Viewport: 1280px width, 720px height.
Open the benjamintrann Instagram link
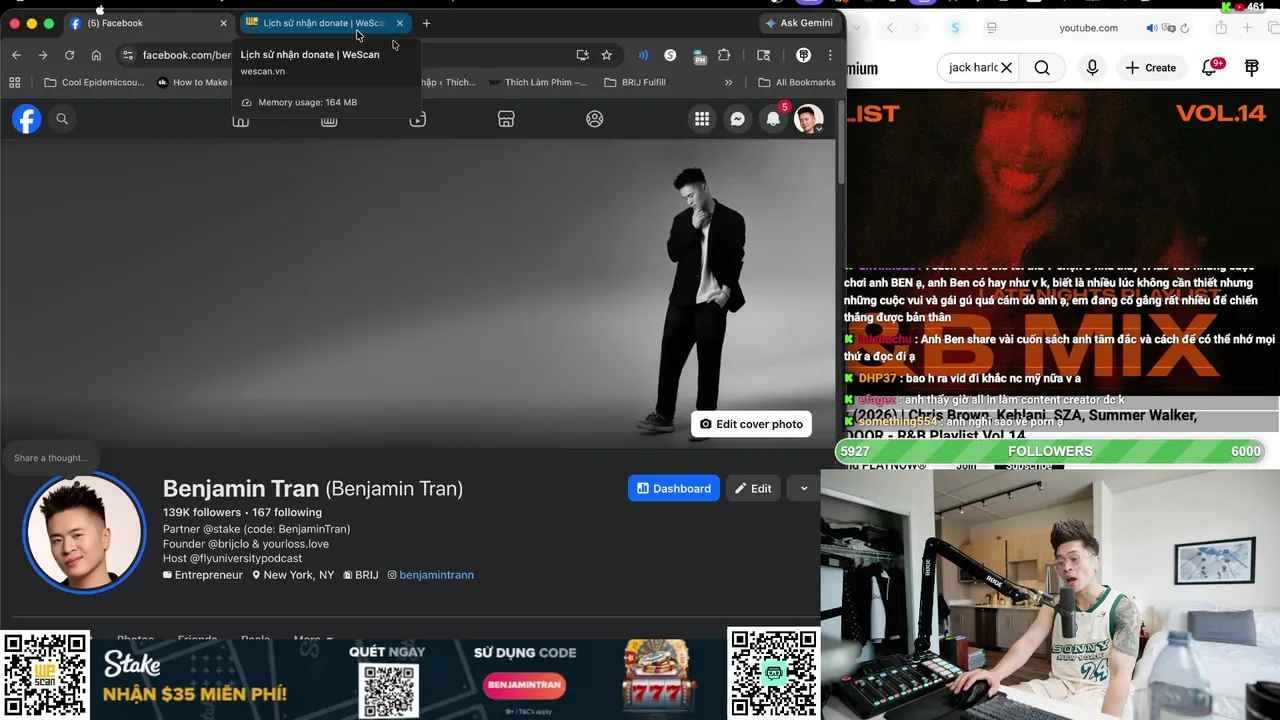pos(436,575)
